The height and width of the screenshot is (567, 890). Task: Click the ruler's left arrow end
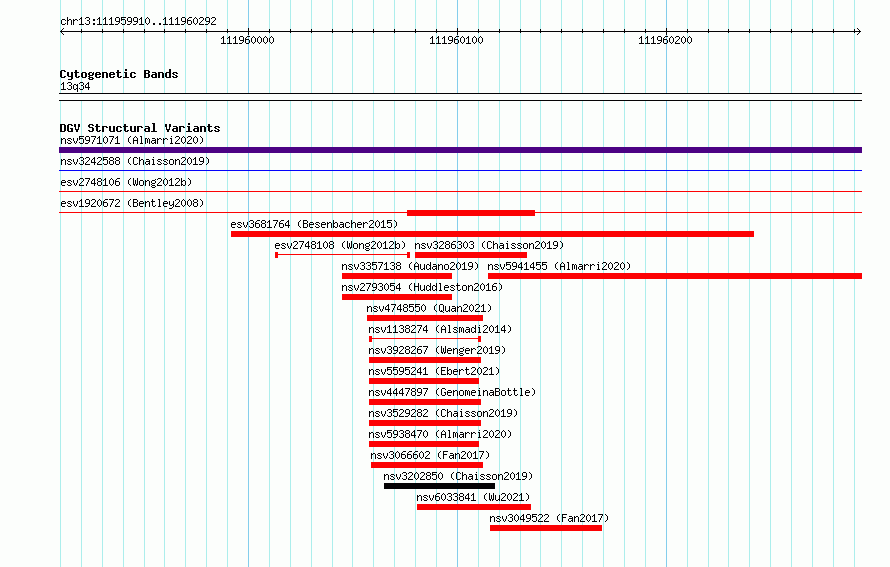[62, 31]
